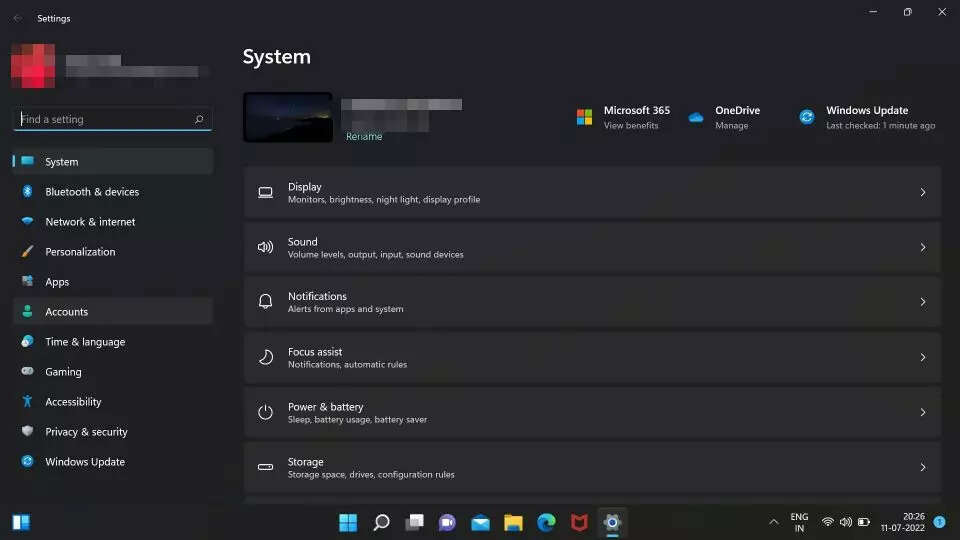This screenshot has width=960, height=540.
Task: Open the OneDrive cloud icon
Action: click(696, 118)
